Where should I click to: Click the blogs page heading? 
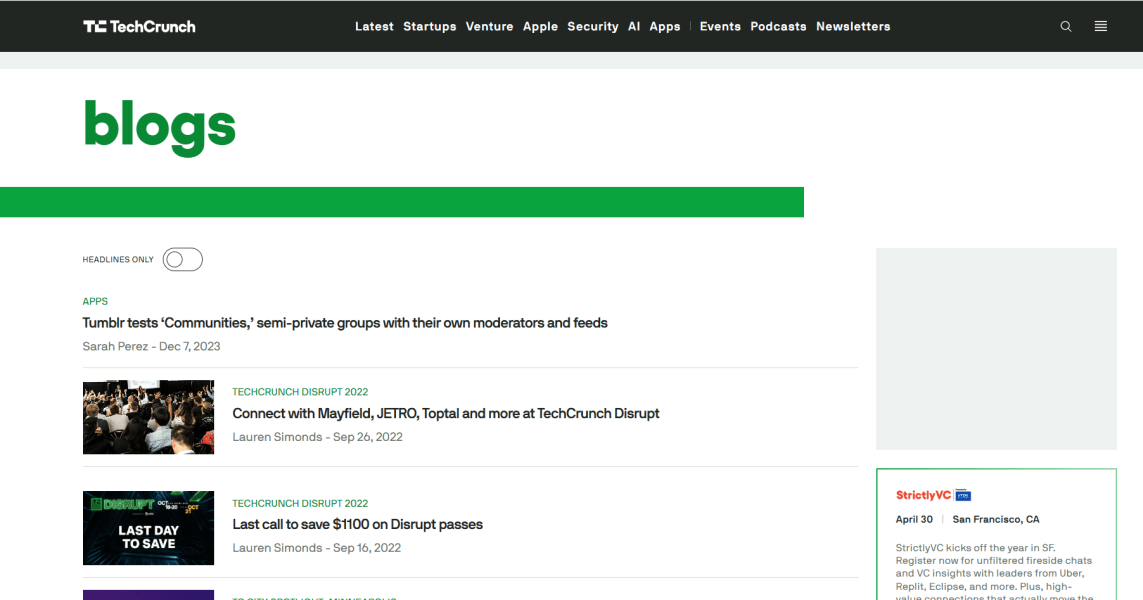[160, 127]
